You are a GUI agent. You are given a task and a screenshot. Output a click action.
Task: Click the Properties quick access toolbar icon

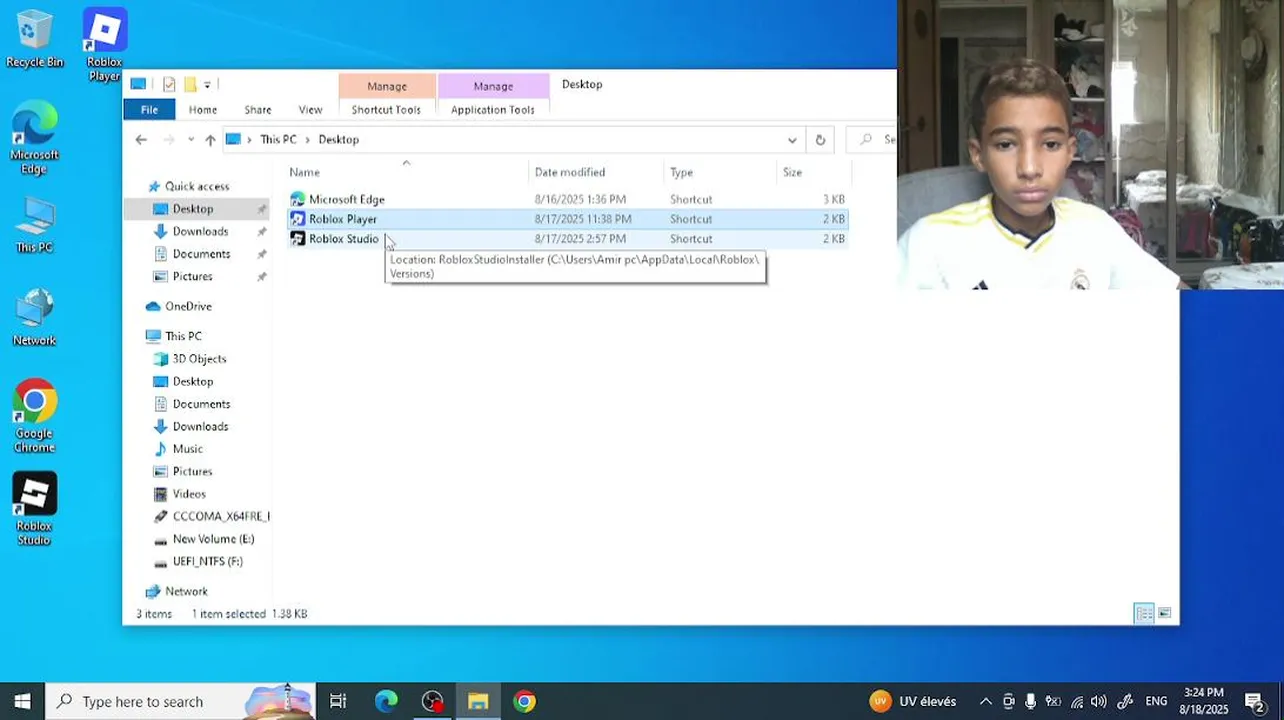tap(169, 84)
